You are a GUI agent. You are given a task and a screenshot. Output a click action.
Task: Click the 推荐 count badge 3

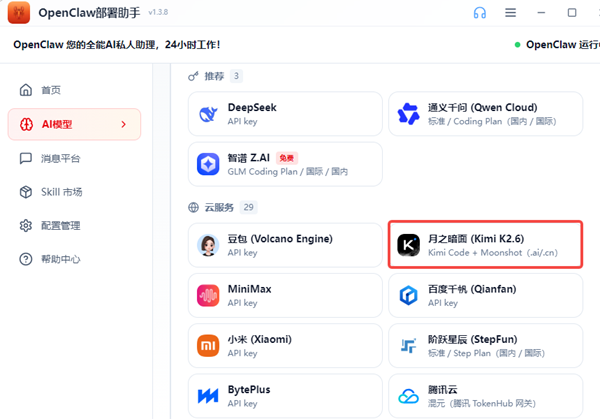(236, 76)
